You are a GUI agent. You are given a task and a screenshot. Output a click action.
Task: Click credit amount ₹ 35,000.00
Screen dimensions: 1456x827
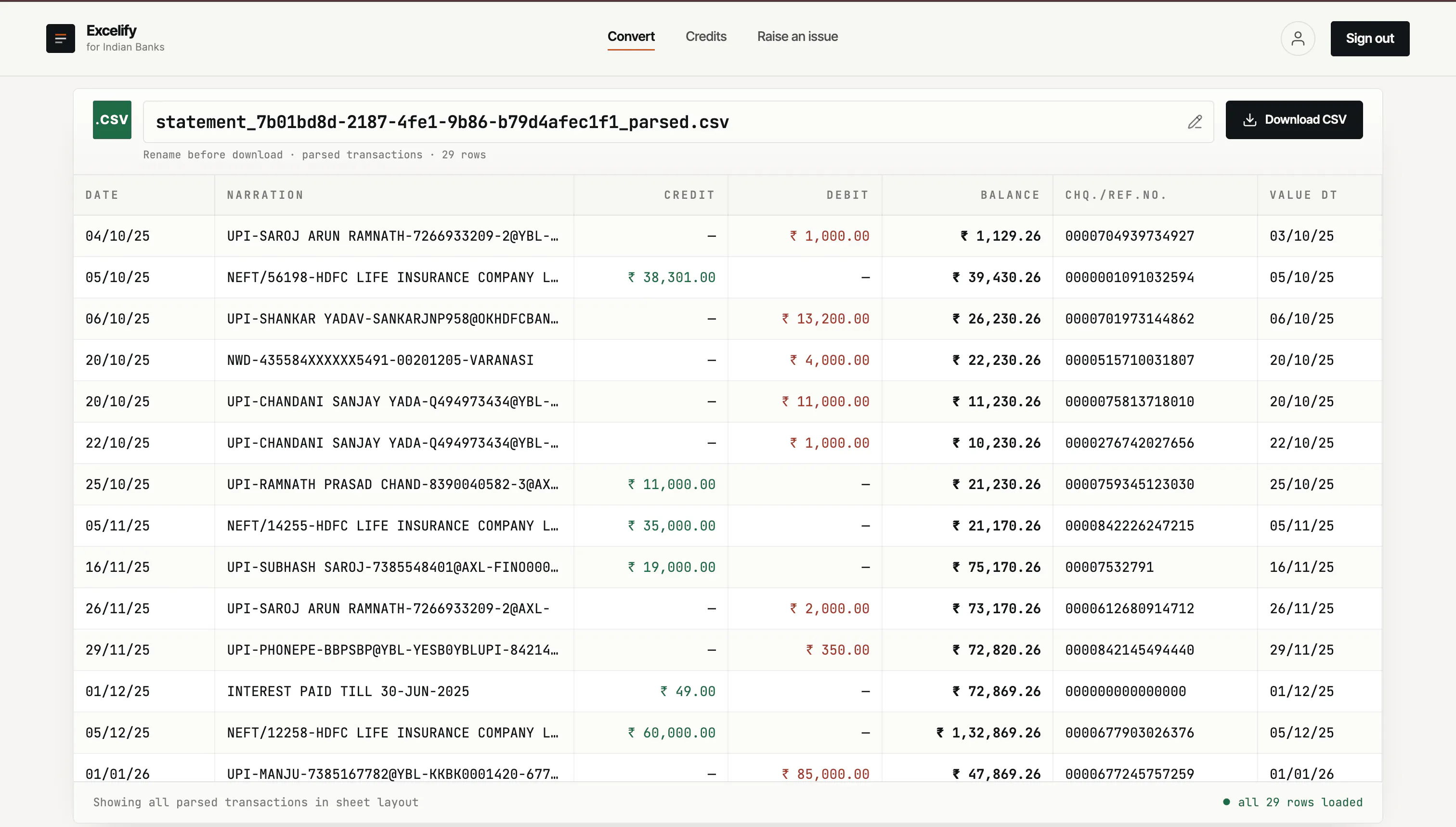[672, 526]
